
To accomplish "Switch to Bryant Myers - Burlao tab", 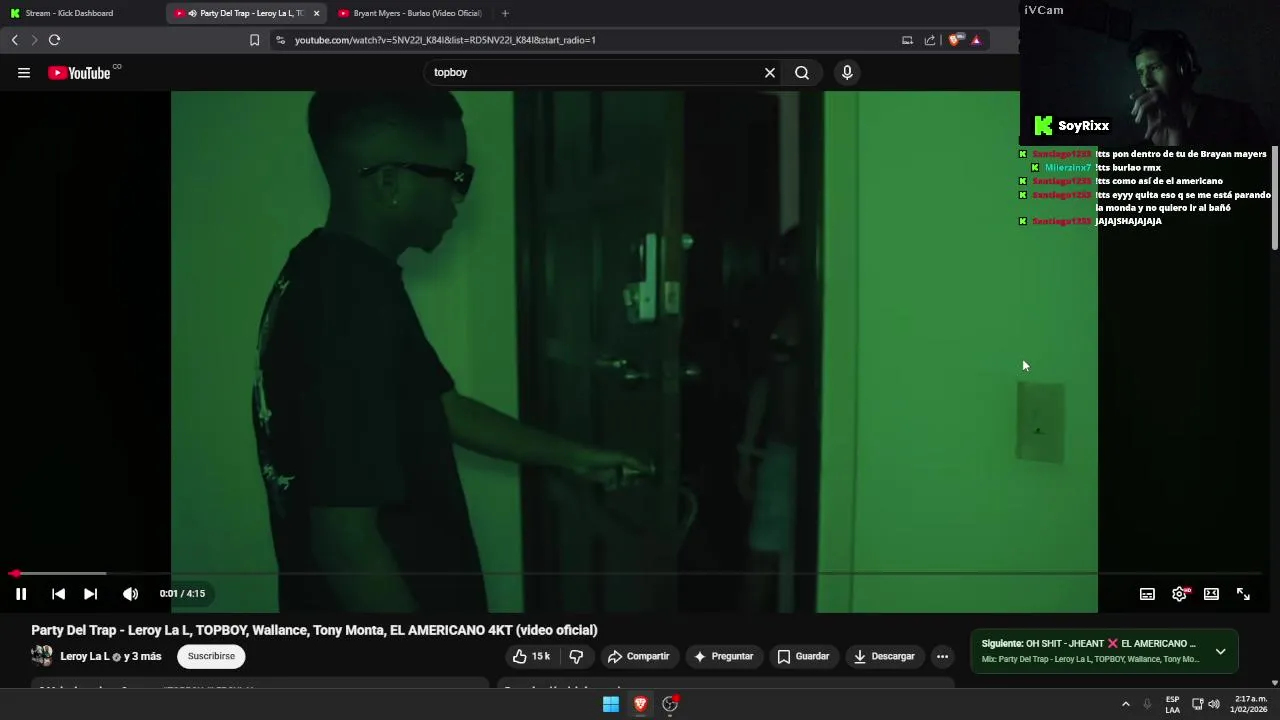I will click(x=410, y=13).
